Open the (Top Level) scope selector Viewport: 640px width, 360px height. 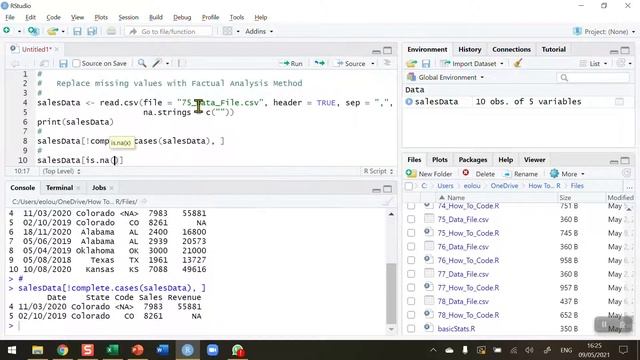(x=61, y=171)
